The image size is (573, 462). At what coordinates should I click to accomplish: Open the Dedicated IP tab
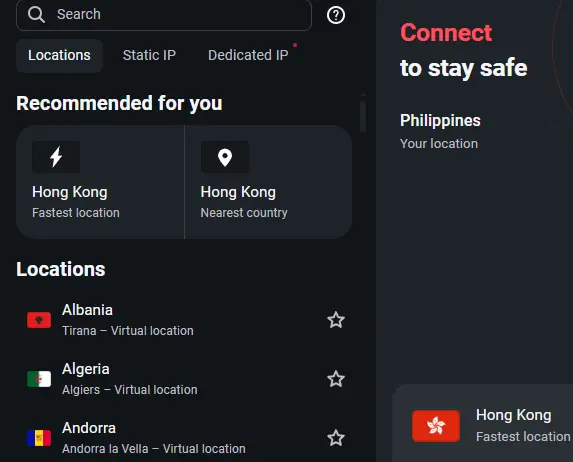pyautogui.click(x=248, y=55)
